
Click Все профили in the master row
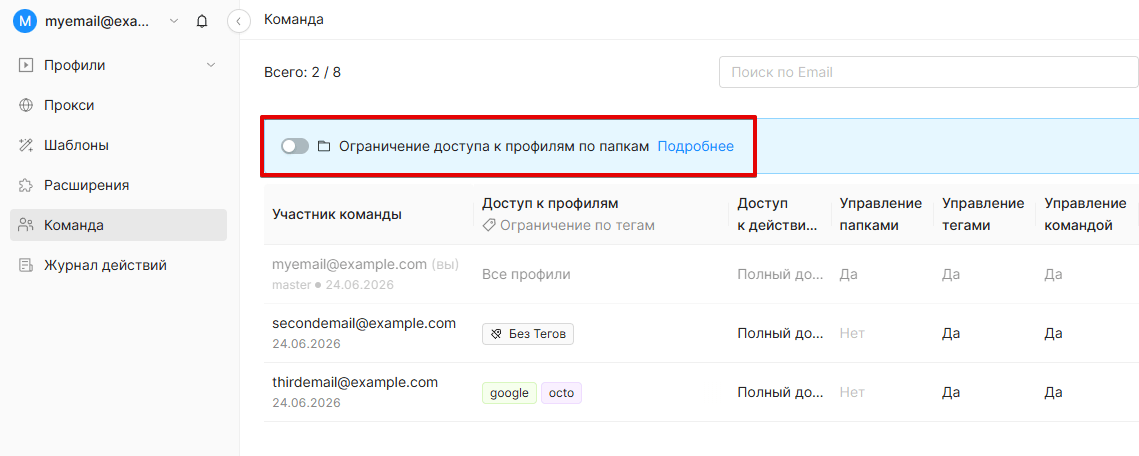pyautogui.click(x=526, y=274)
